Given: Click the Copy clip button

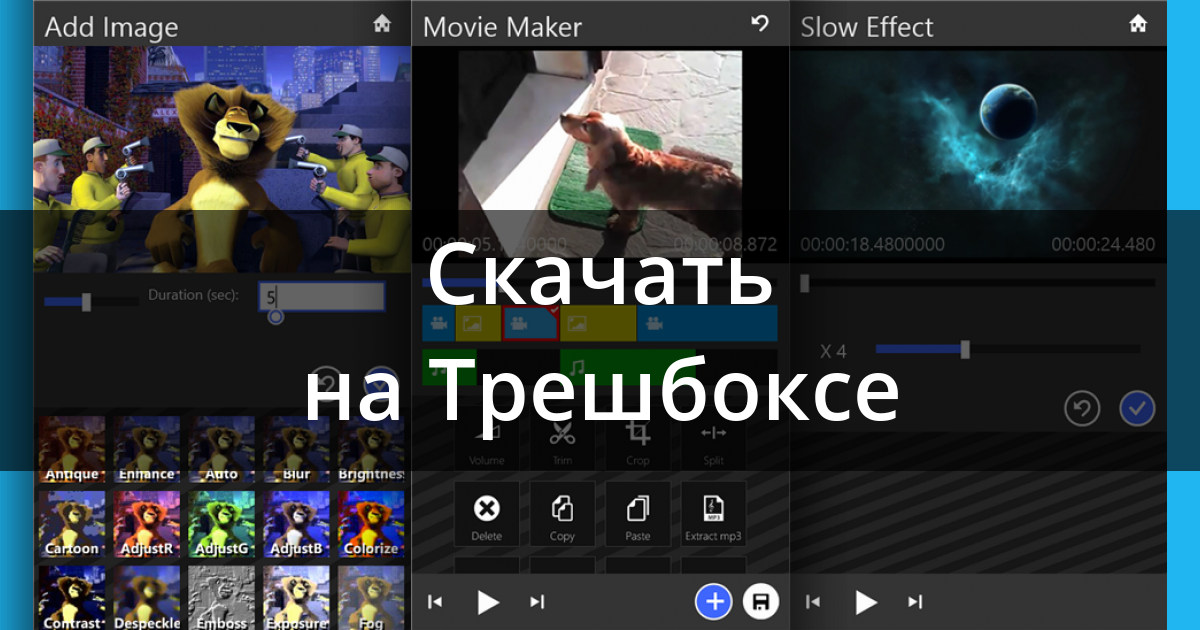Looking at the screenshot, I should (562, 515).
